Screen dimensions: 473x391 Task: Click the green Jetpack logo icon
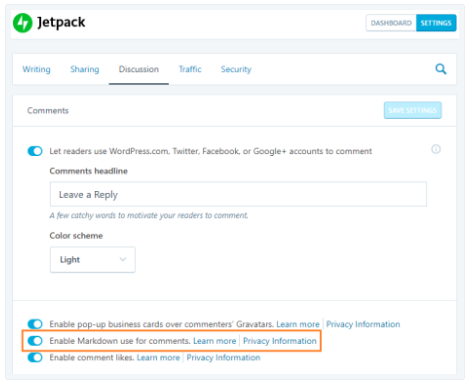click(x=23, y=23)
